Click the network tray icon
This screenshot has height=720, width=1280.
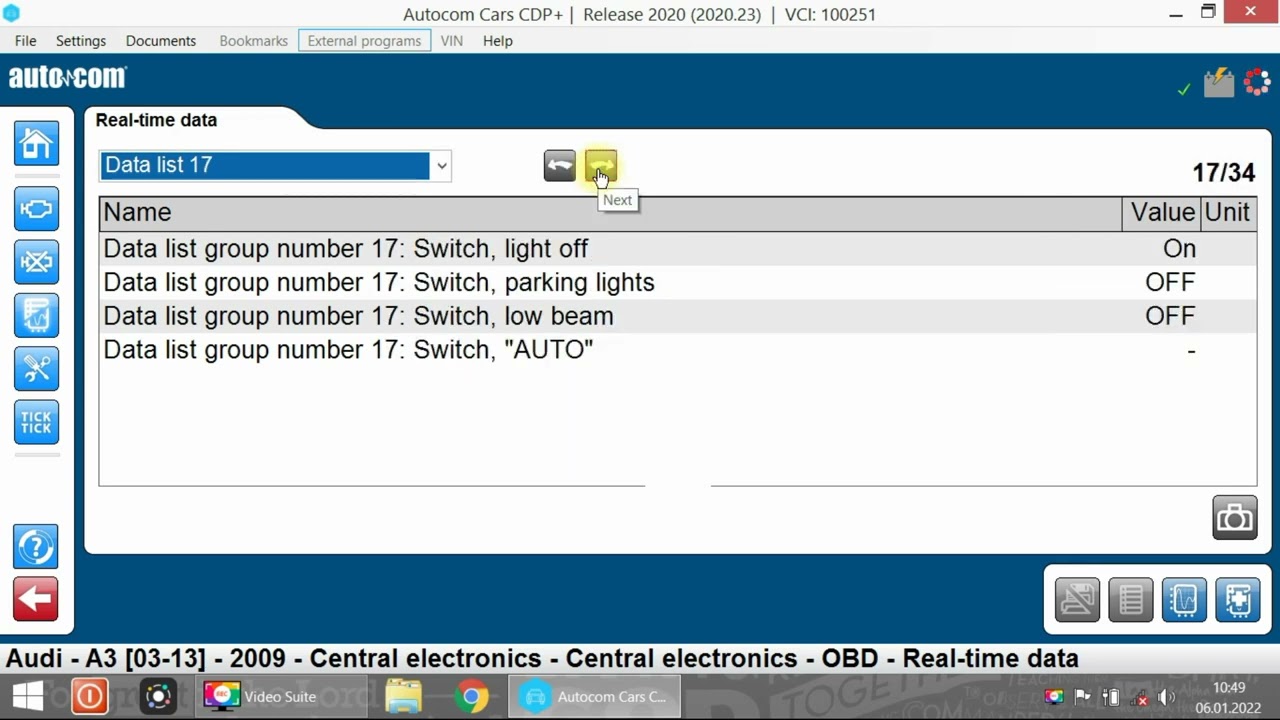pos(1139,697)
